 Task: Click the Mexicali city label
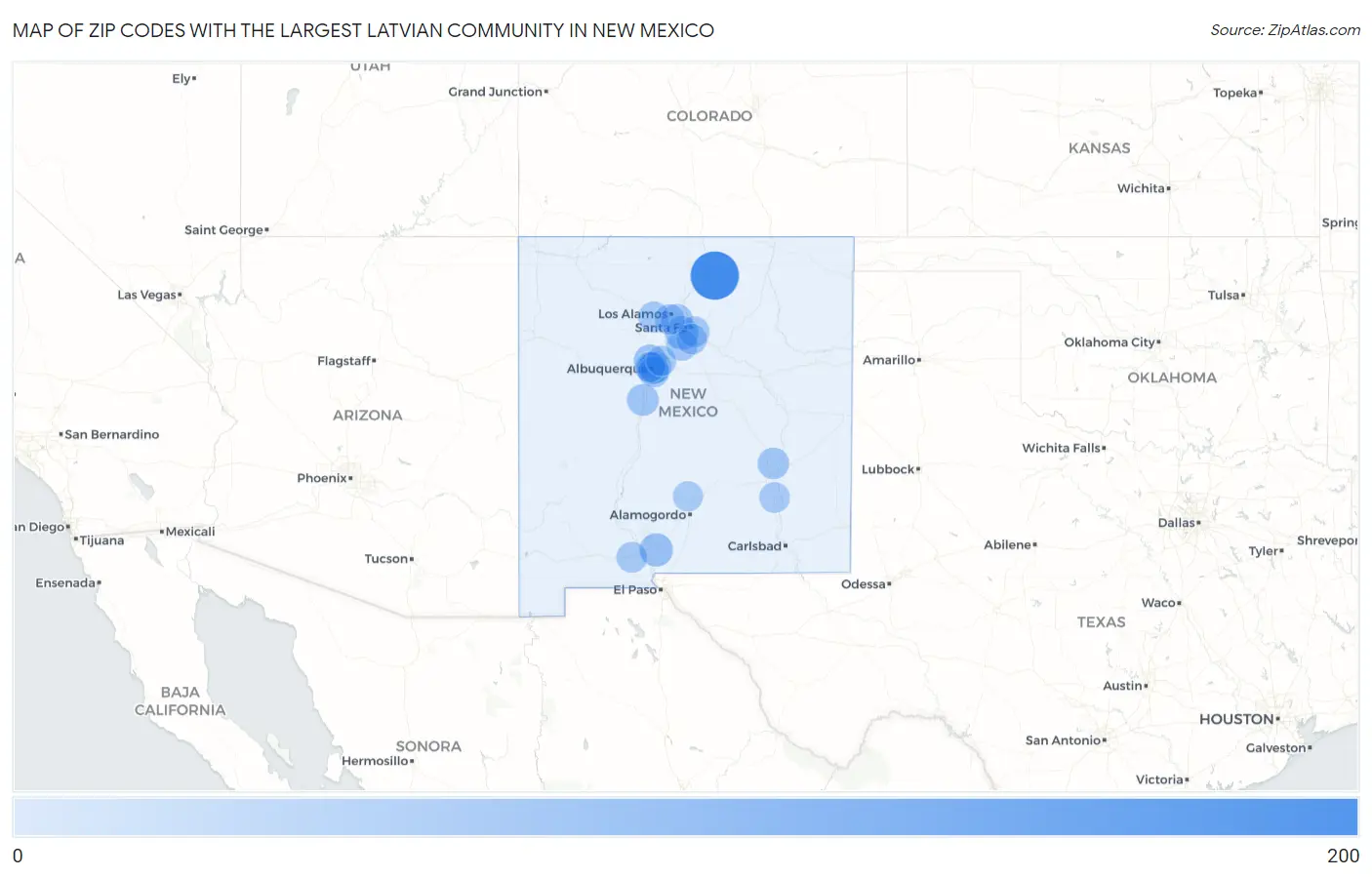pyautogui.click(x=190, y=532)
